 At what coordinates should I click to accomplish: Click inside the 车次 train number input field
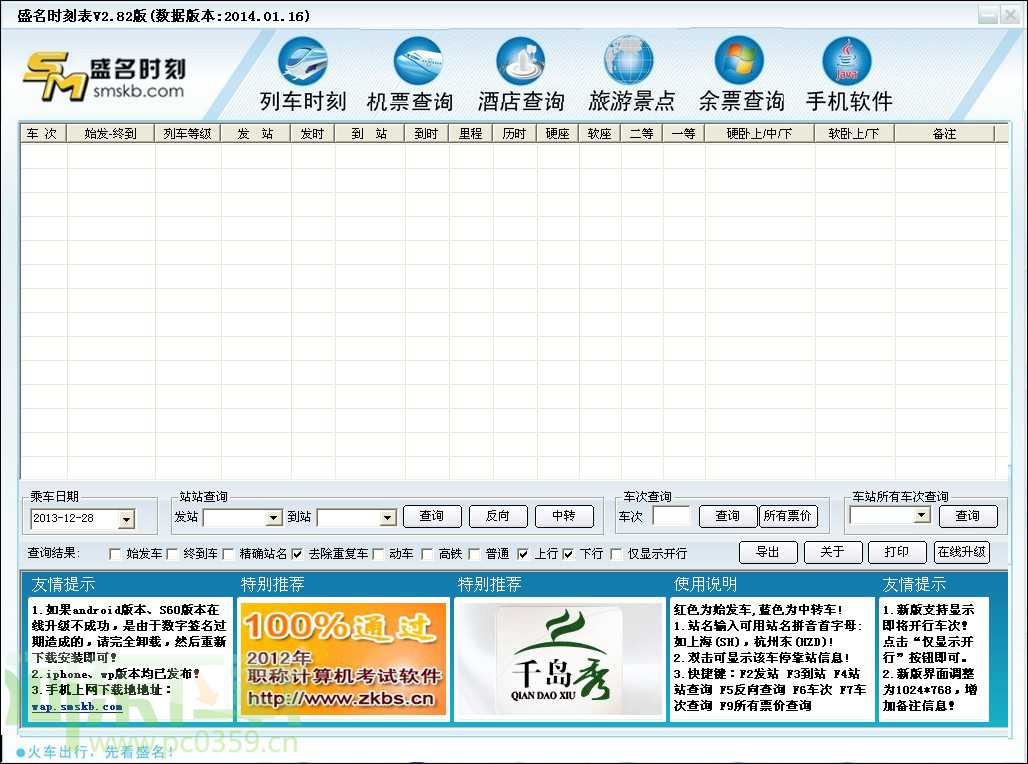(x=673, y=516)
